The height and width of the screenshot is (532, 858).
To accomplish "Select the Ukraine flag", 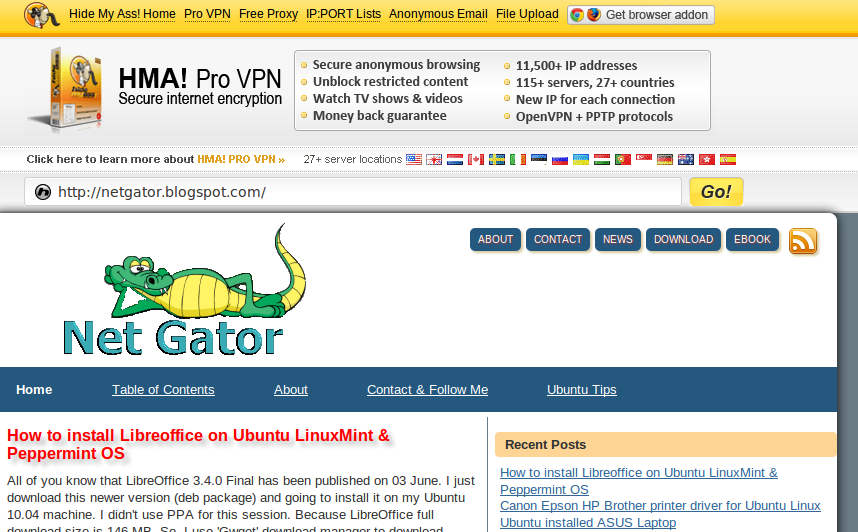I will [581, 159].
